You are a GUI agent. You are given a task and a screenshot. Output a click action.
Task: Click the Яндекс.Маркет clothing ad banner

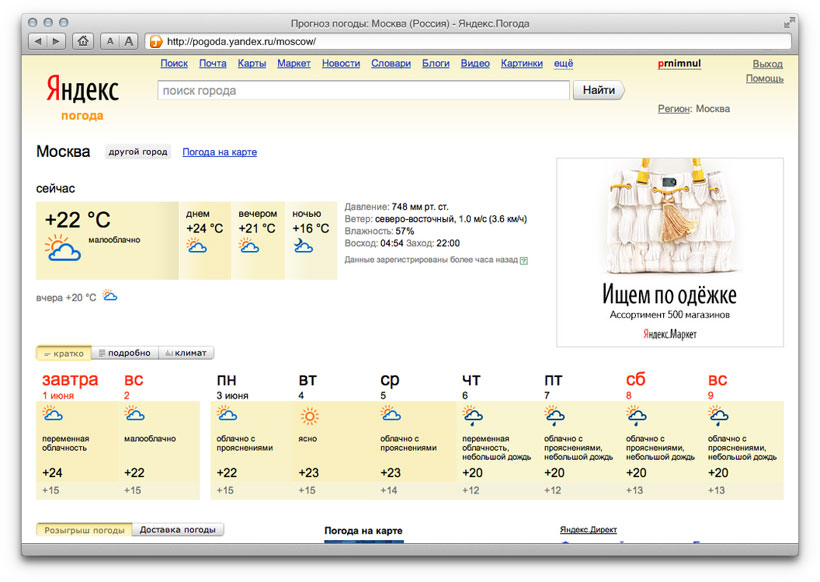(669, 248)
